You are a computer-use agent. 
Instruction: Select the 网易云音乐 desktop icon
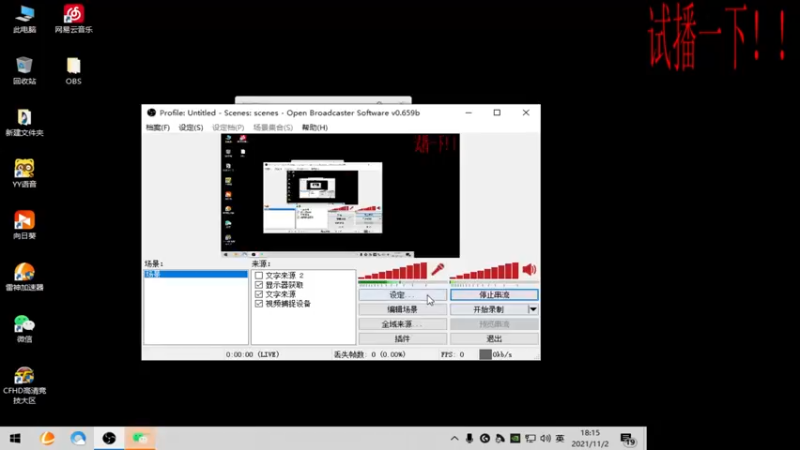click(x=73, y=19)
